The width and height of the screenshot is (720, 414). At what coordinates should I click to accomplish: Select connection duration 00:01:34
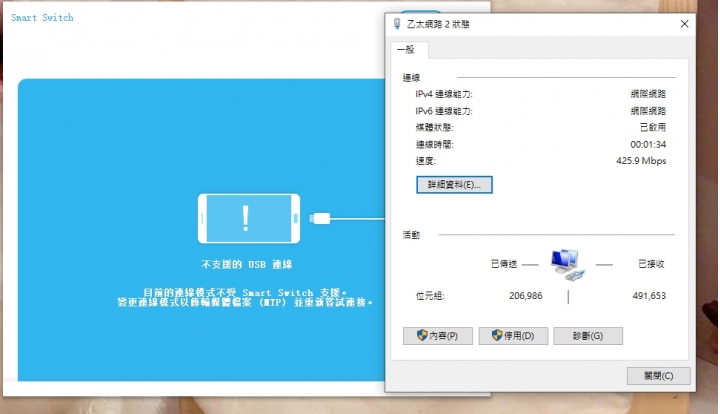pyautogui.click(x=648, y=145)
